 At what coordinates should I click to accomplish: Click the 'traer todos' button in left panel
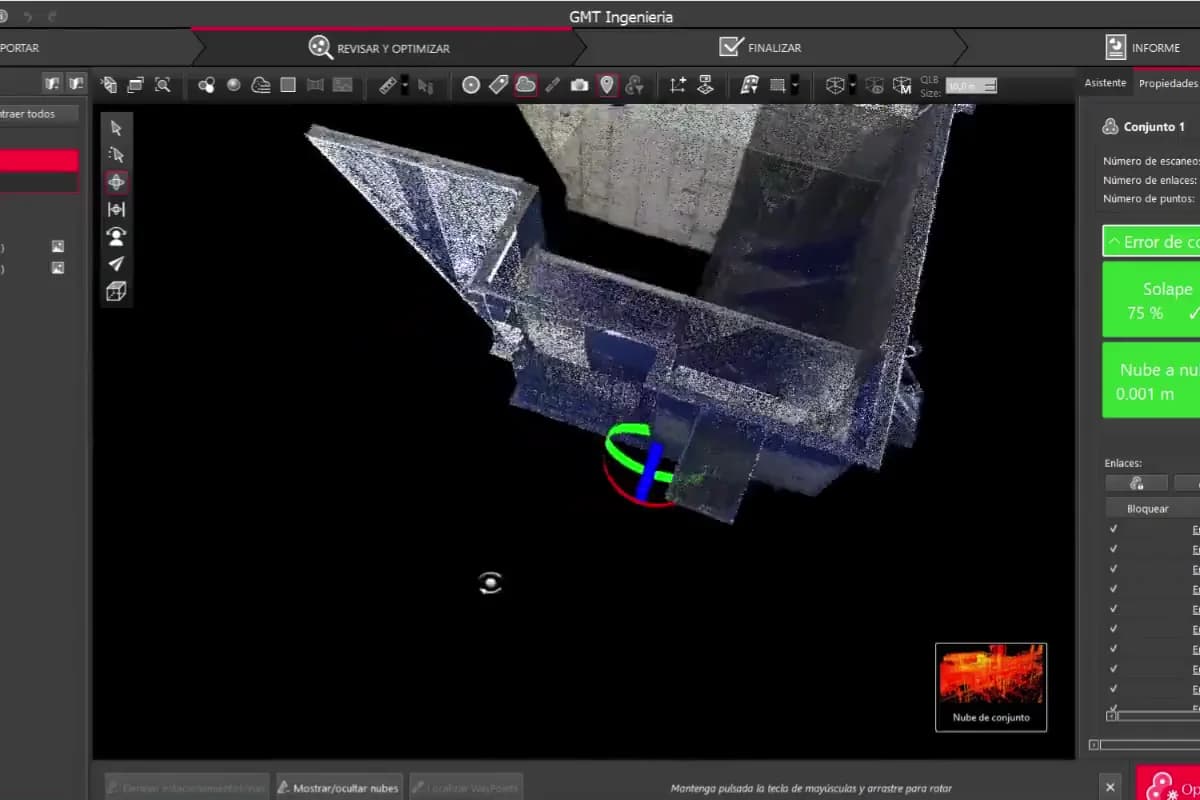(39, 114)
